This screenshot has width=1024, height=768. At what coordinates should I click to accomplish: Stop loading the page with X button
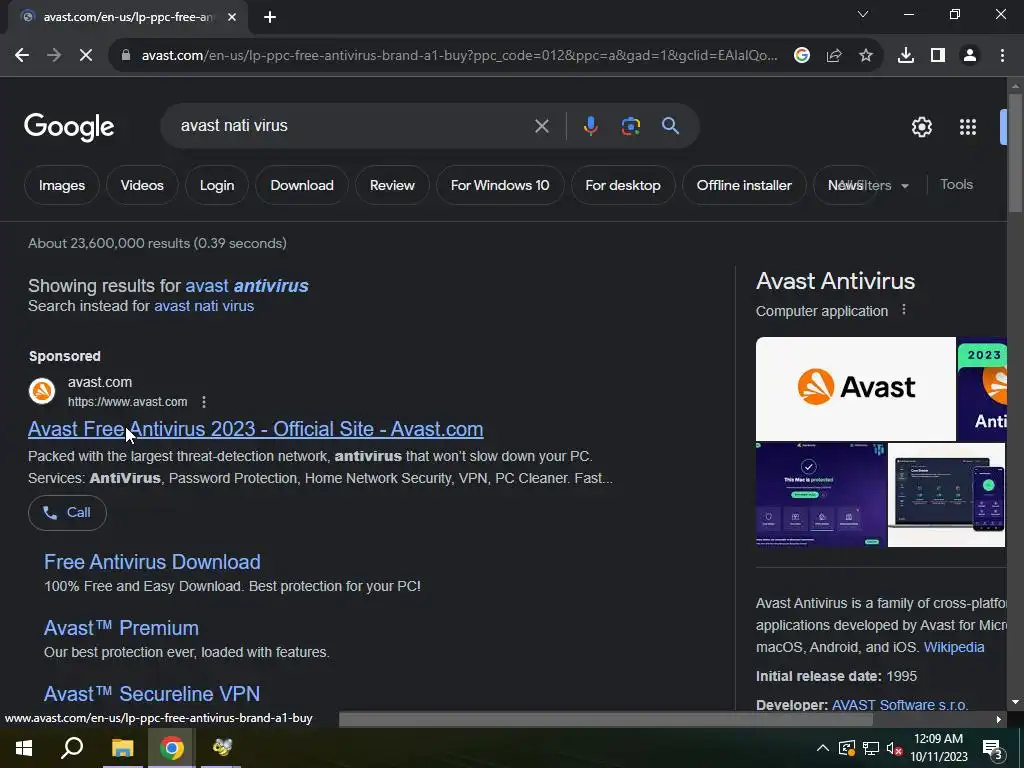[86, 56]
